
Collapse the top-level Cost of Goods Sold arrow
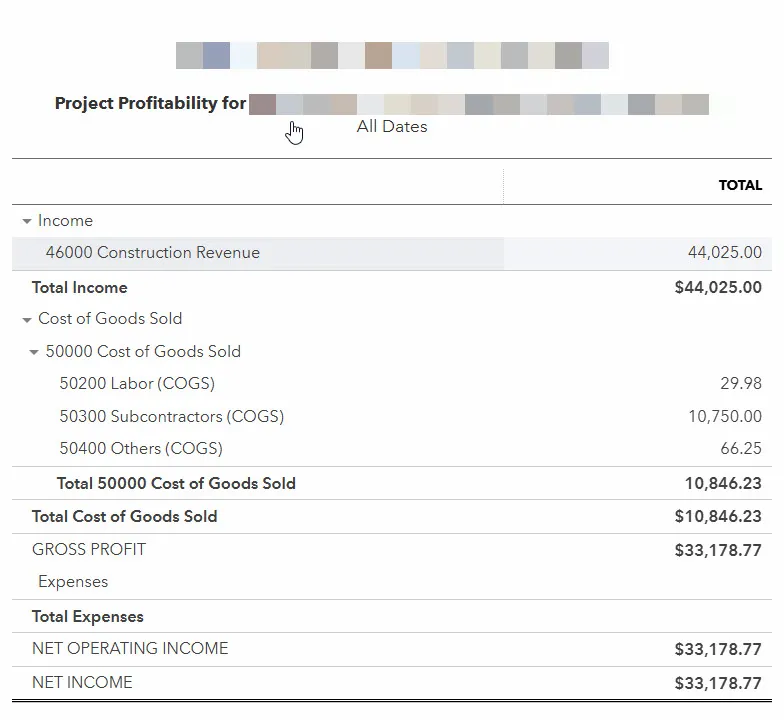point(27,320)
